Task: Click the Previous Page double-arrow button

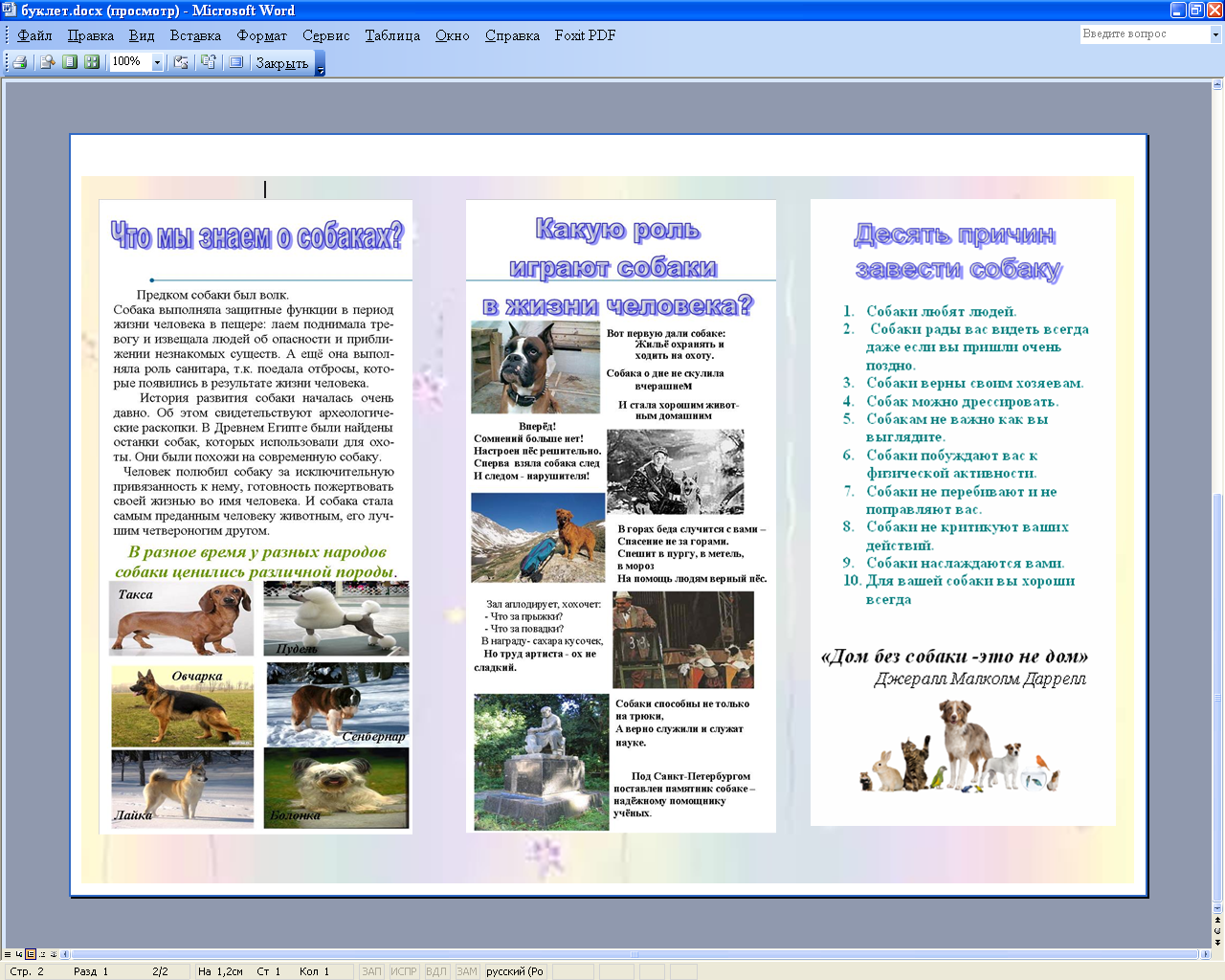Action: point(1217,920)
